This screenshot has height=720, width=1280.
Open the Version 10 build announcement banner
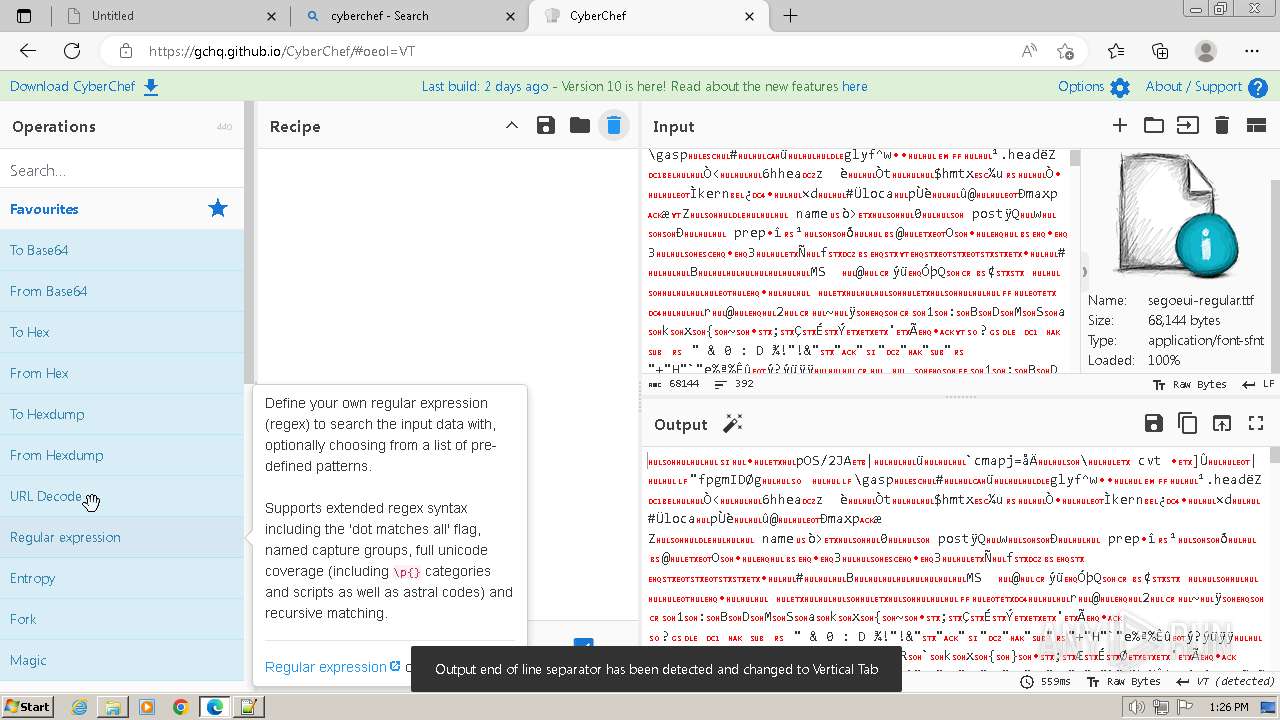[x=644, y=87]
